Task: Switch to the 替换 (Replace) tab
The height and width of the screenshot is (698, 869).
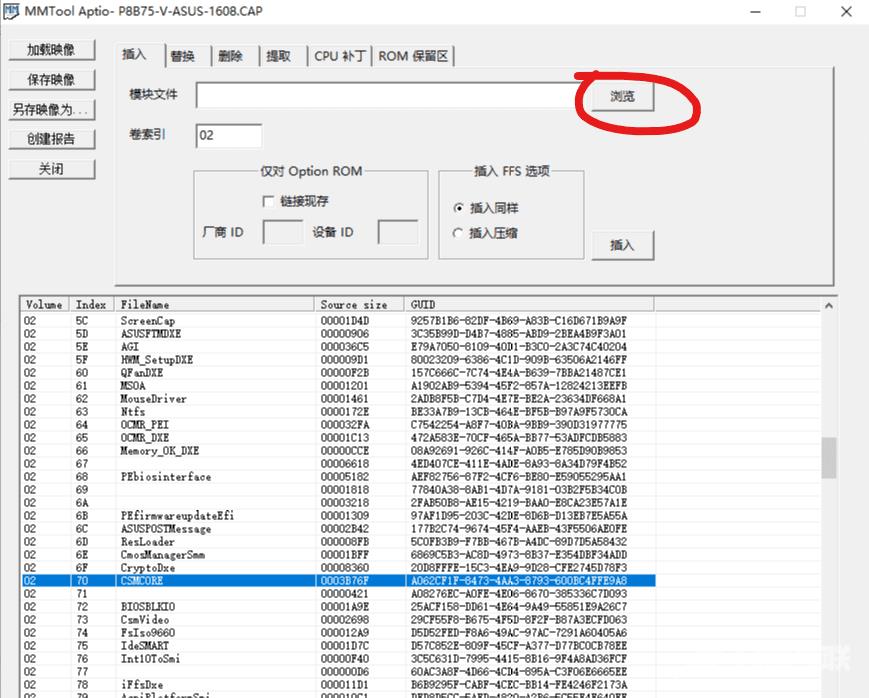Action: (x=182, y=56)
